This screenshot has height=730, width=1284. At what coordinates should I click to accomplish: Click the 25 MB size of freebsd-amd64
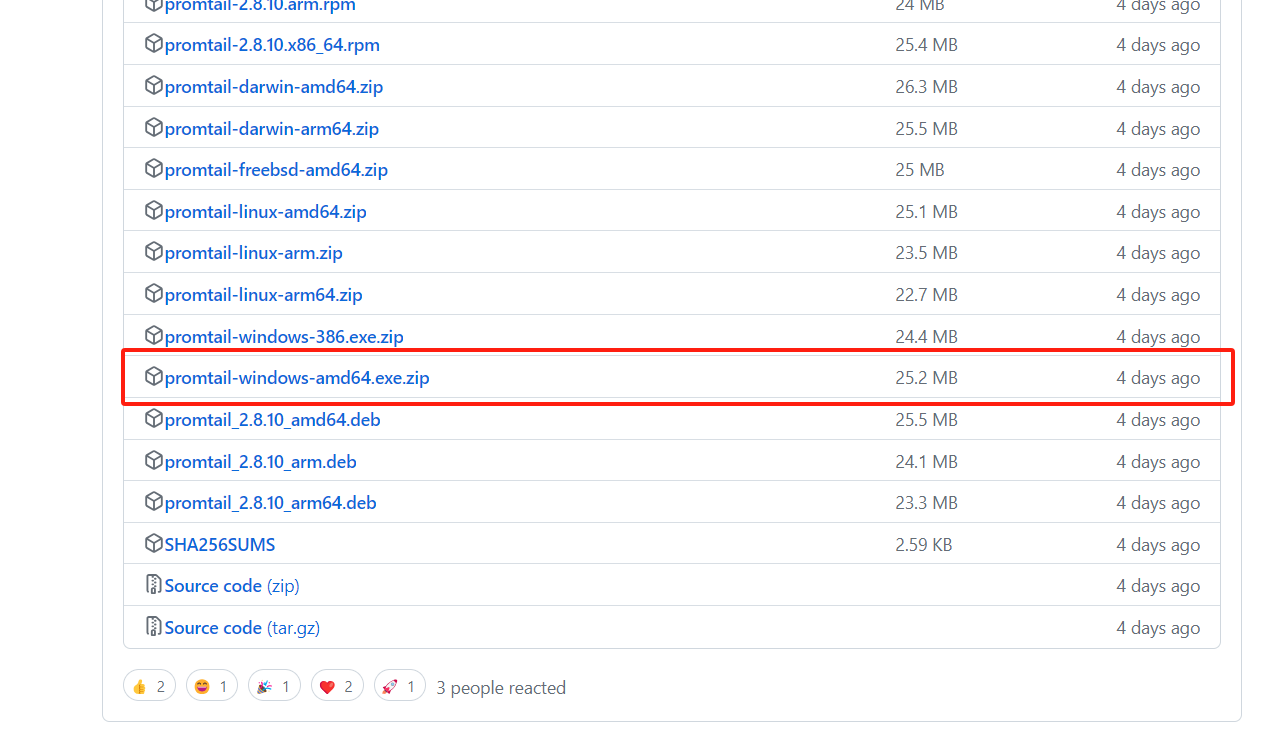pos(920,170)
